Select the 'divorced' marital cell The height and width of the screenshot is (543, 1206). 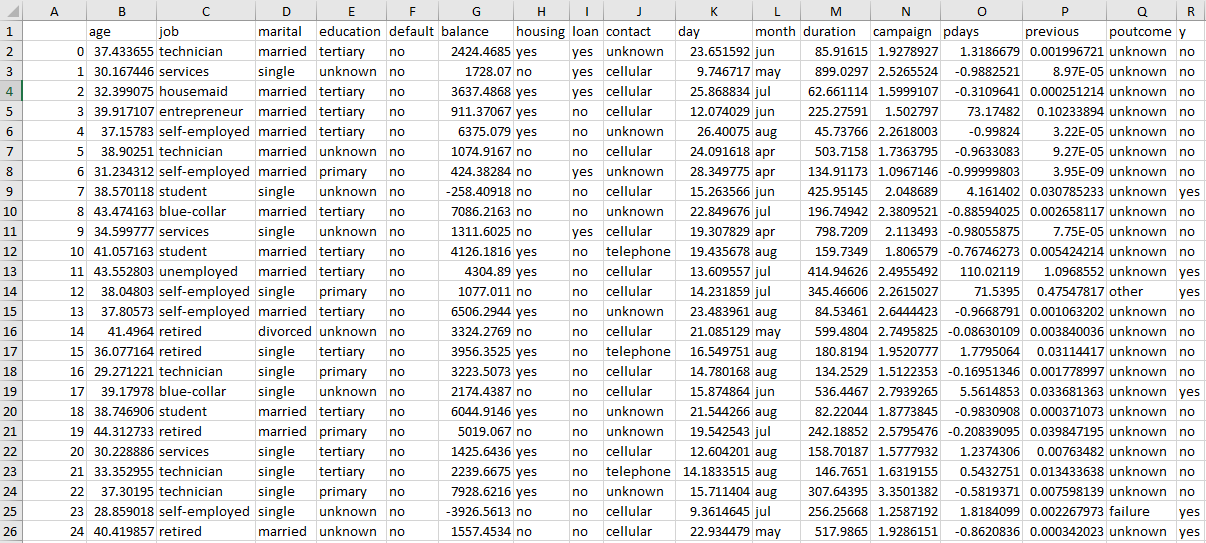(x=285, y=331)
